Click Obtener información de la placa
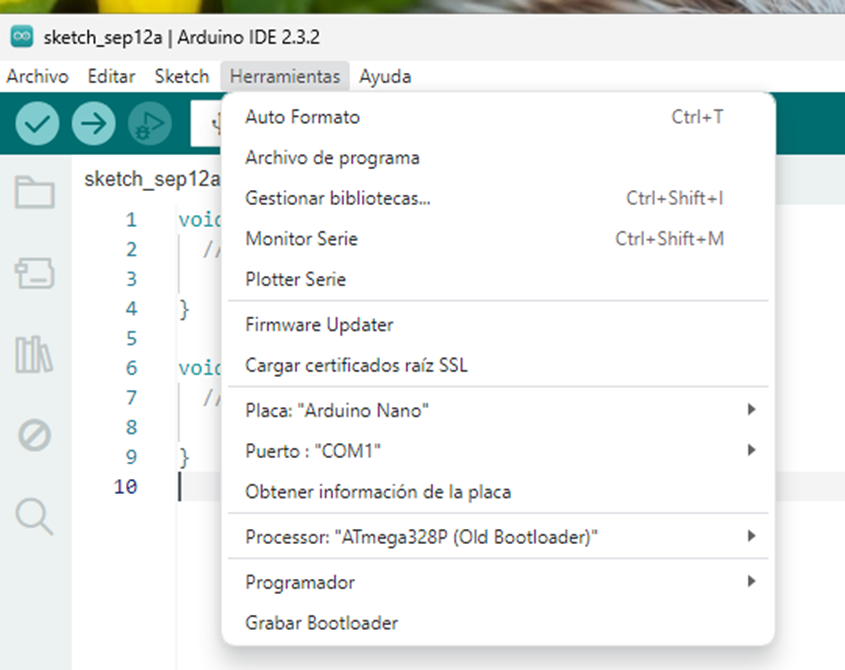 pos(498,492)
